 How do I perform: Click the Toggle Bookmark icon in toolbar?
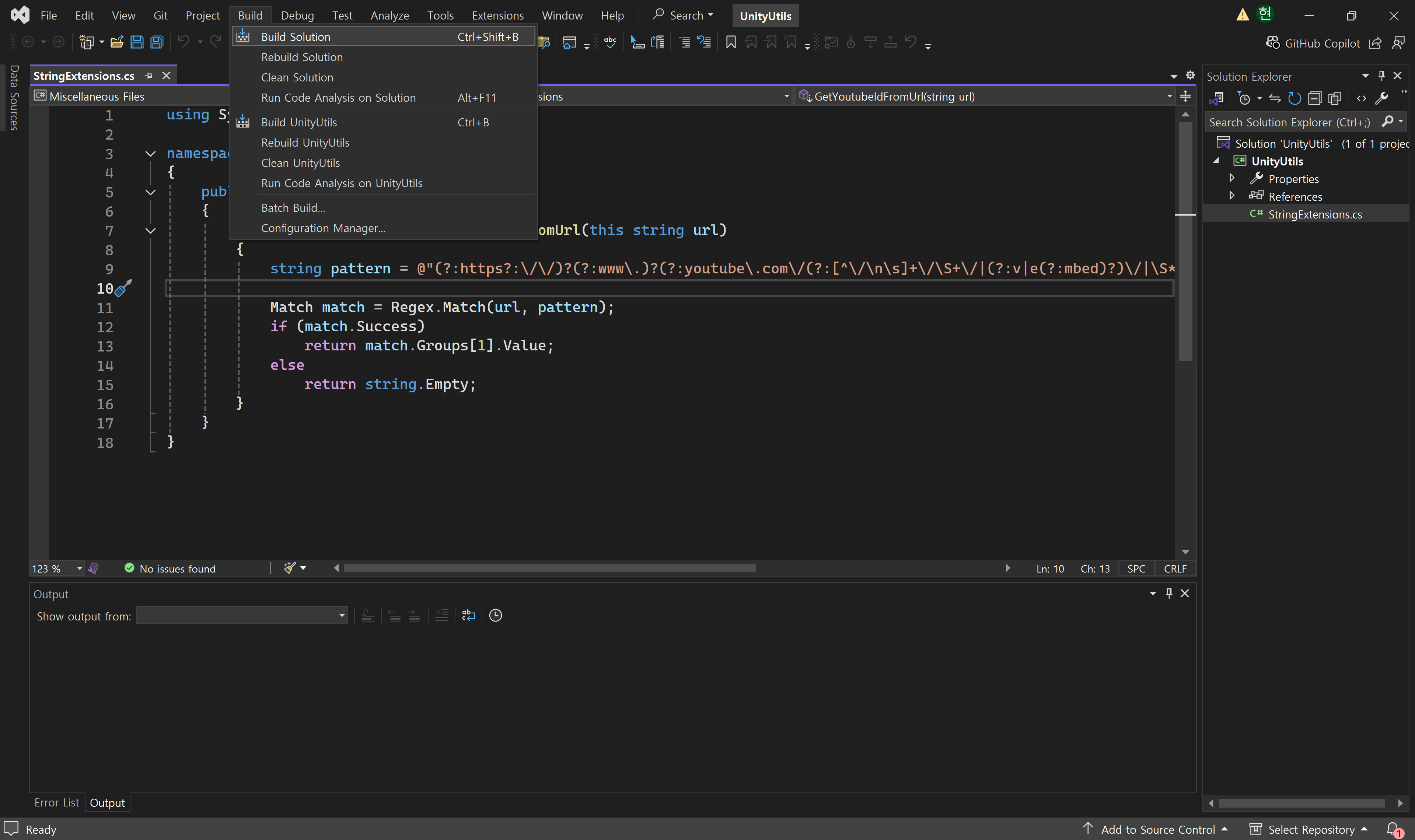coord(731,42)
